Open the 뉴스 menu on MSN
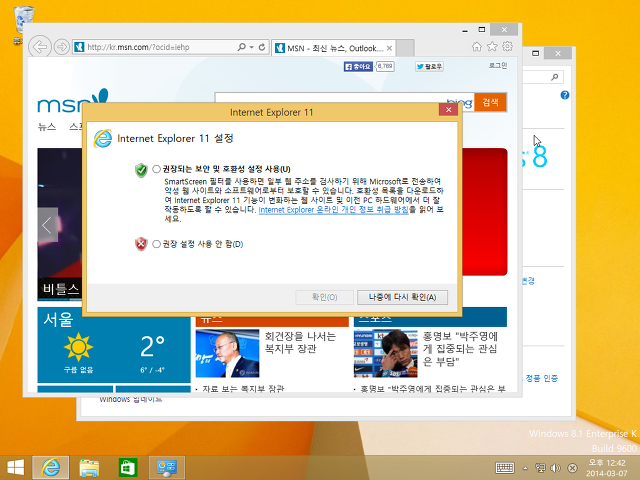Viewport: 640px width, 480px height. point(47,127)
